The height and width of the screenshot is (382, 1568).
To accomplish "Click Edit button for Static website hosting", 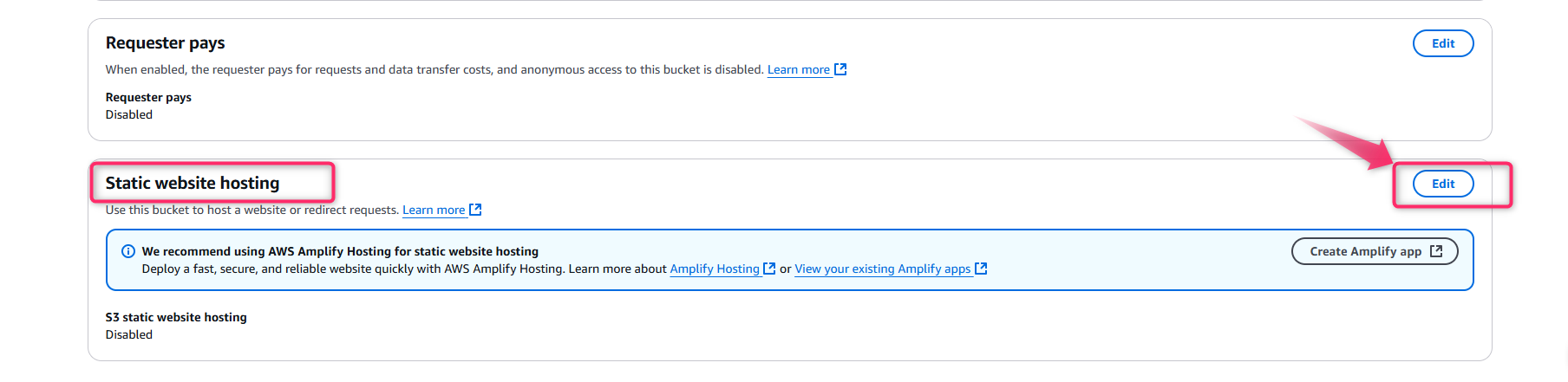I will pyautogui.click(x=1443, y=184).
